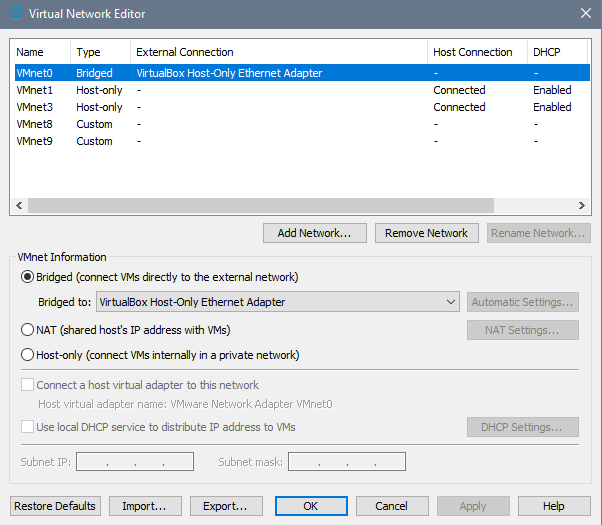Click the Add Network button
This screenshot has height=525, width=602.
click(314, 233)
